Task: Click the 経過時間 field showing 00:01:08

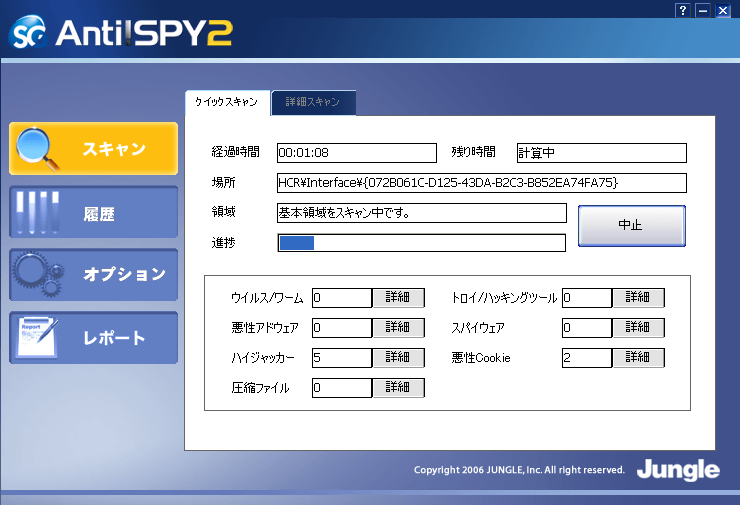Action: (x=357, y=153)
